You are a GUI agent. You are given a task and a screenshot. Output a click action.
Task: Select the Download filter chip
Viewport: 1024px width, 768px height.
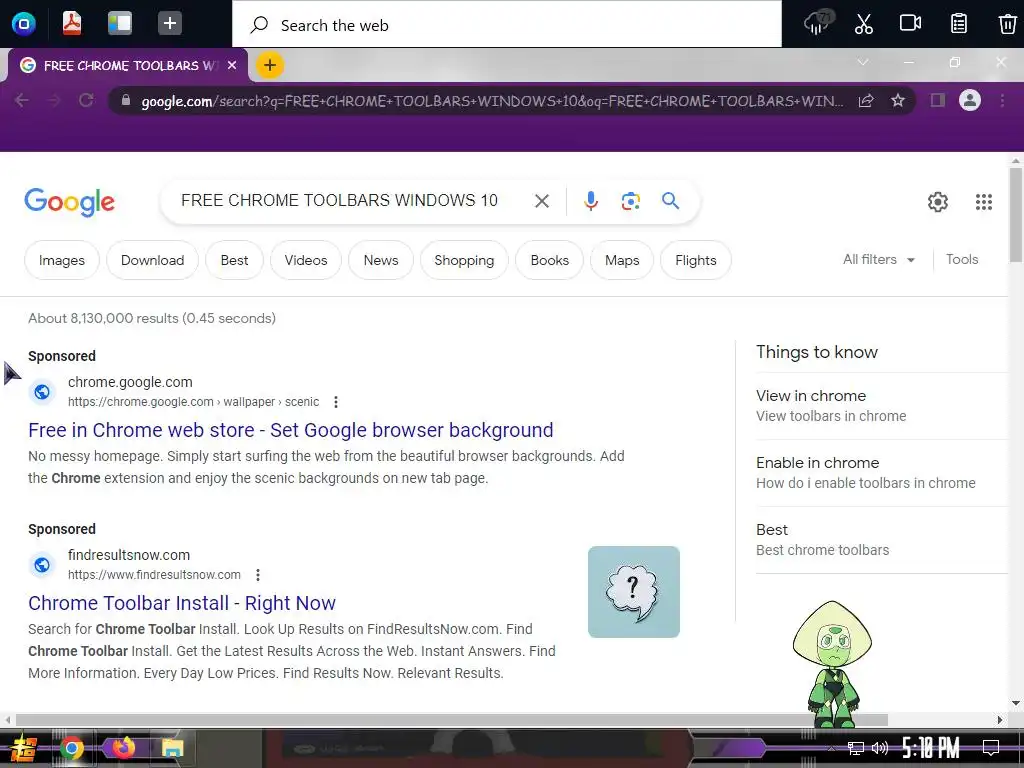tap(152, 260)
